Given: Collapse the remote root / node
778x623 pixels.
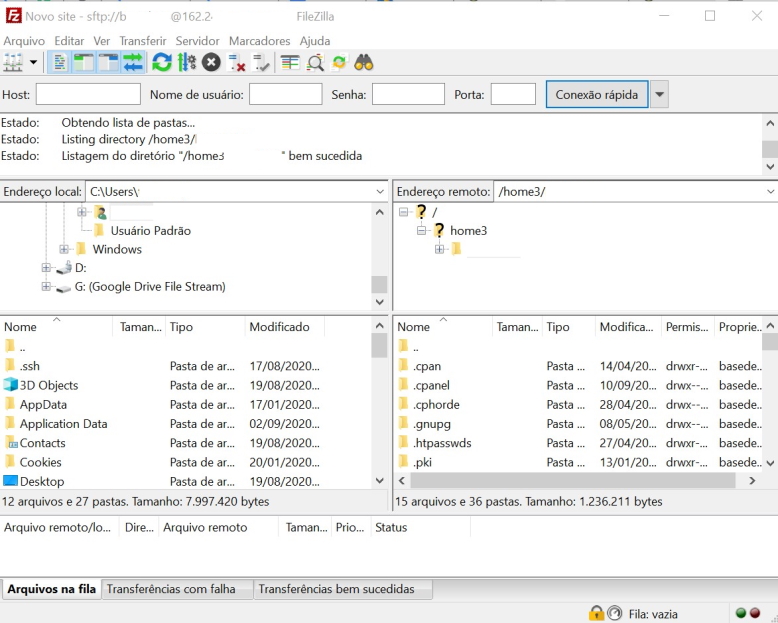Looking at the screenshot, I should pyautogui.click(x=403, y=212).
